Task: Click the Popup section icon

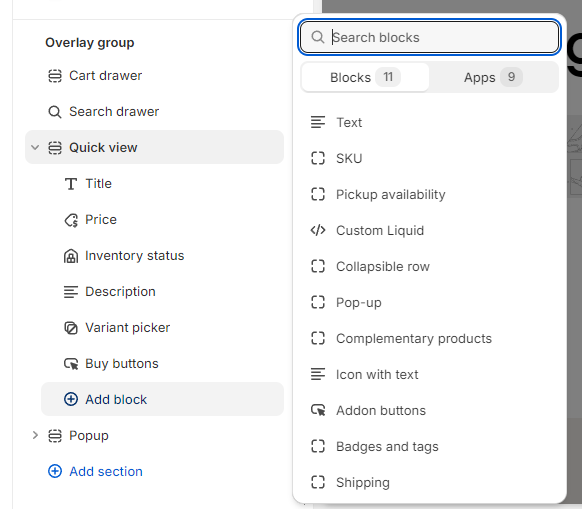Action: pyautogui.click(x=55, y=435)
